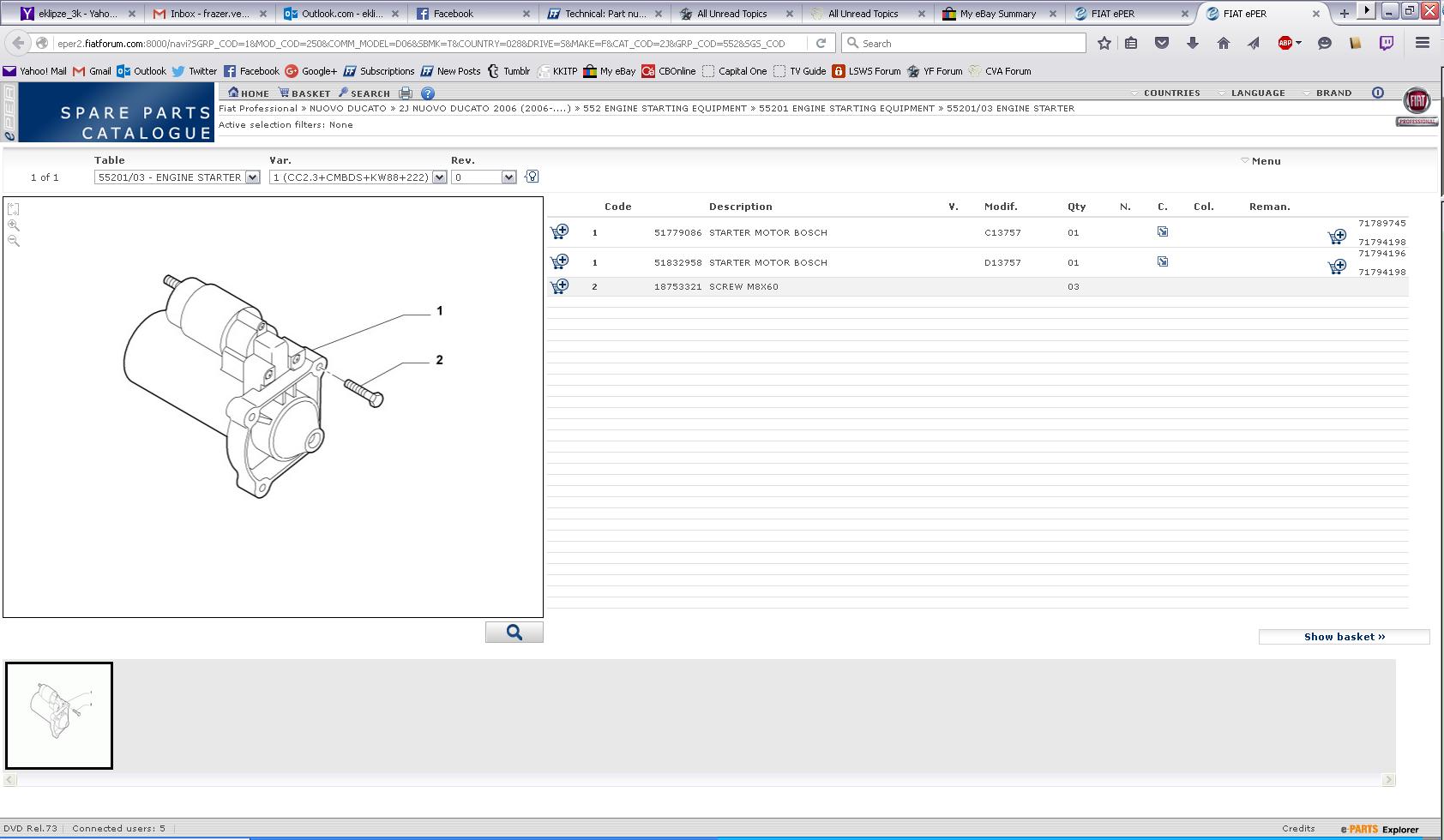Add screw 18753321 to the basket

[x=559, y=286]
